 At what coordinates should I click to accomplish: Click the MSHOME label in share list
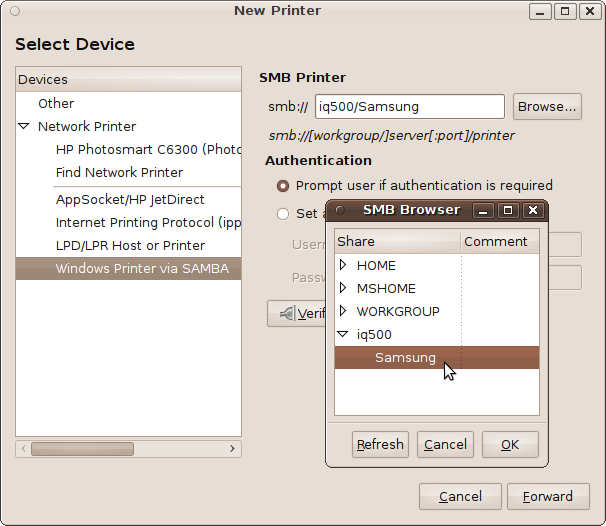[x=386, y=289]
